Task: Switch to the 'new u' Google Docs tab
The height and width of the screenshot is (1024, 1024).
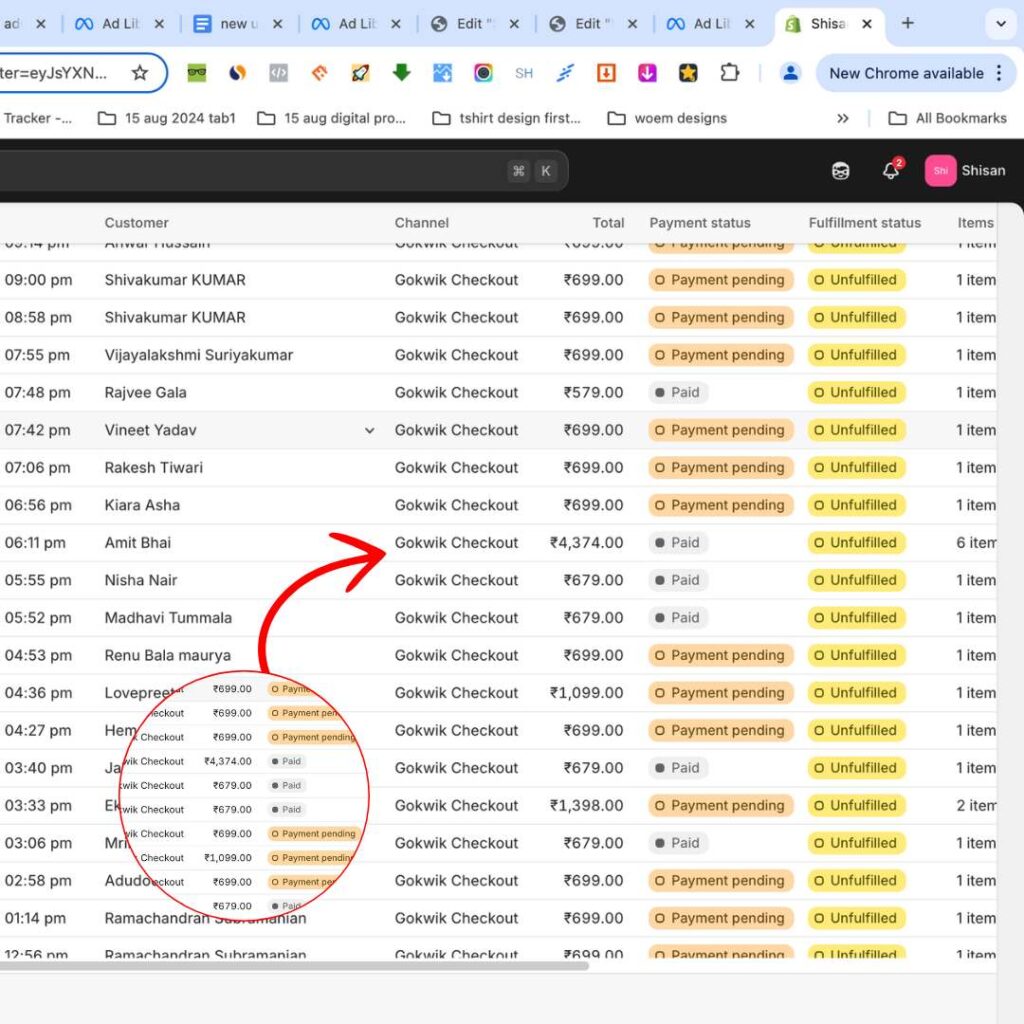Action: (234, 24)
